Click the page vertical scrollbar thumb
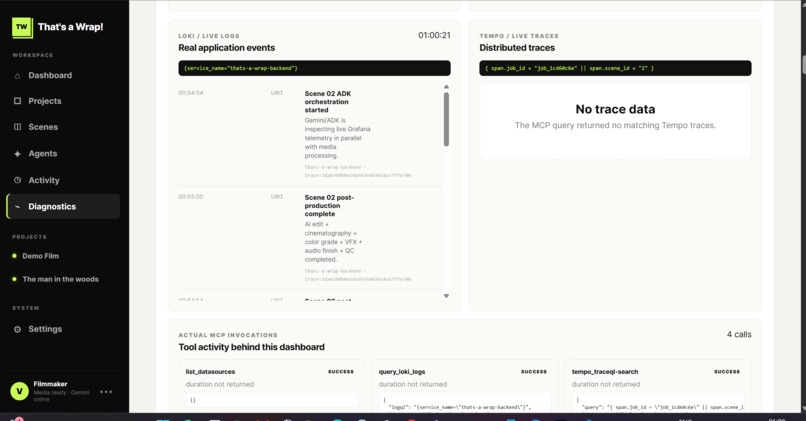This screenshot has height=421, width=806. pyautogui.click(x=803, y=64)
